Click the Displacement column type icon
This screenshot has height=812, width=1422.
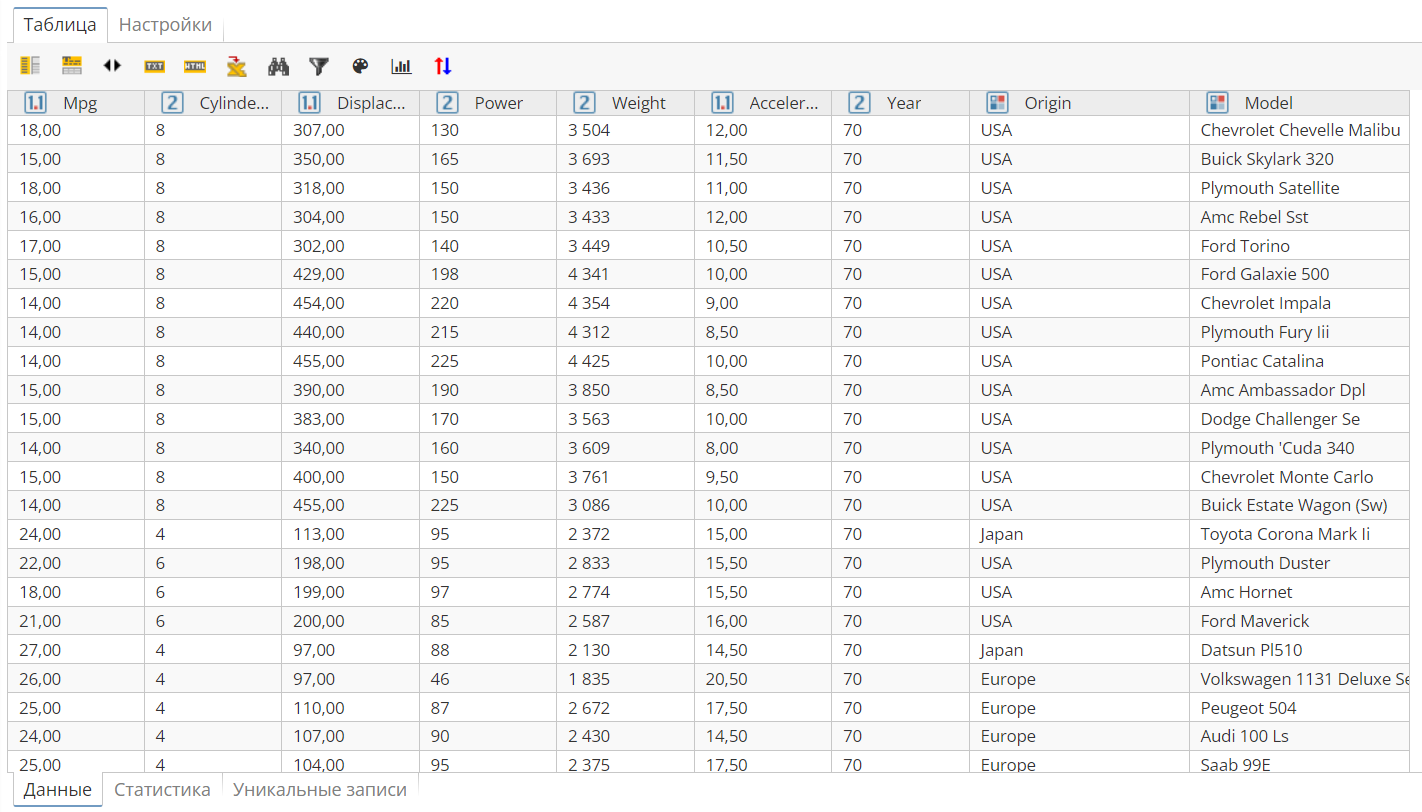[309, 102]
